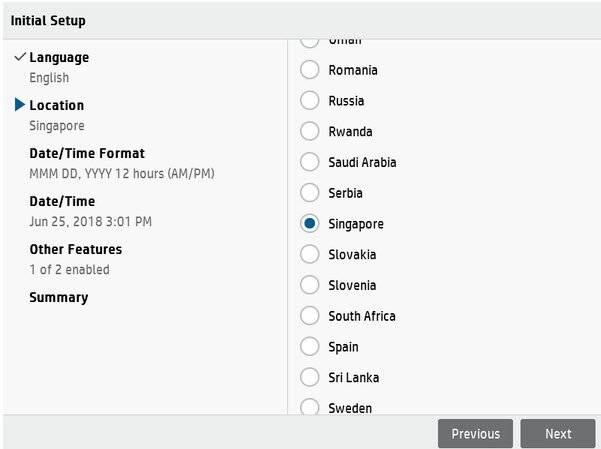Open the Date/Time setup step
The width and height of the screenshot is (601, 449).
click(x=61, y=202)
